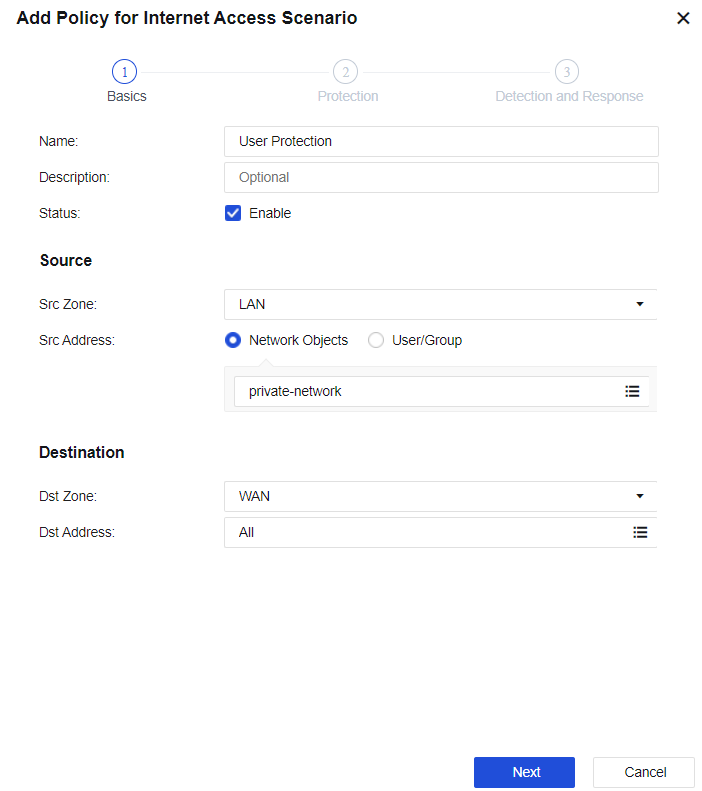Click step 1 Basics circle icon

(x=124, y=72)
